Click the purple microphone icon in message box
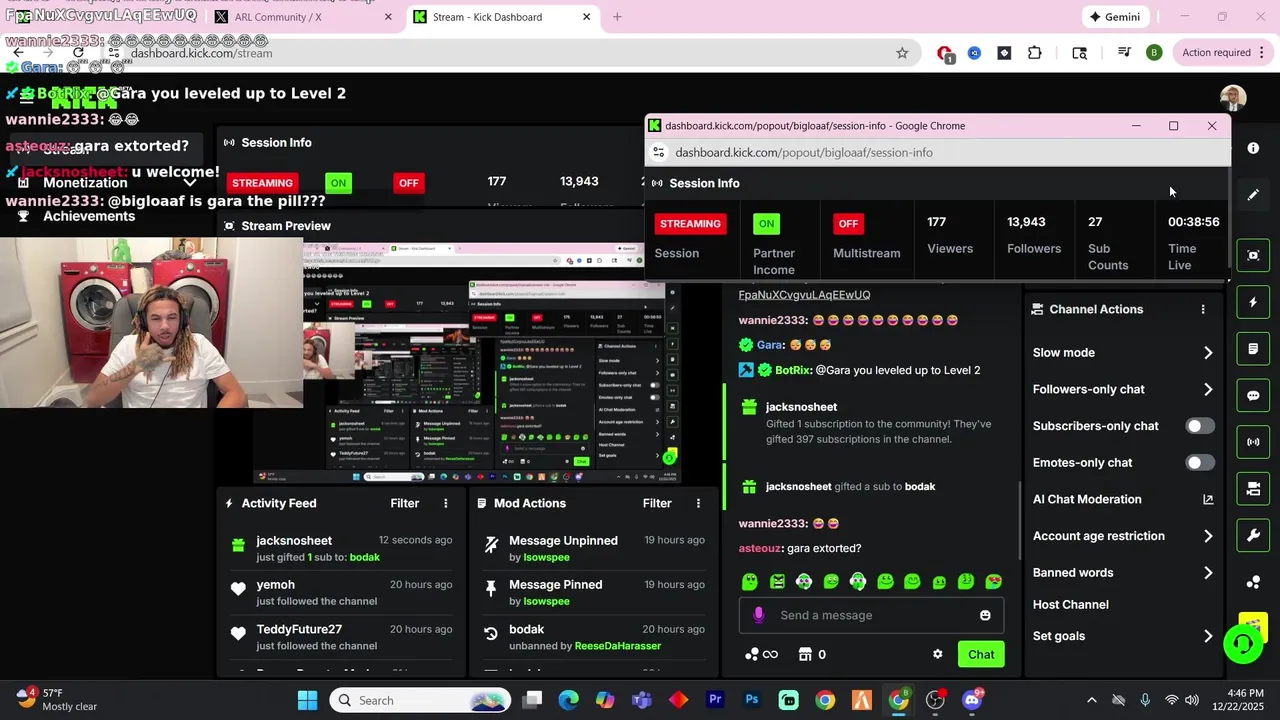1280x720 pixels. tap(758, 615)
